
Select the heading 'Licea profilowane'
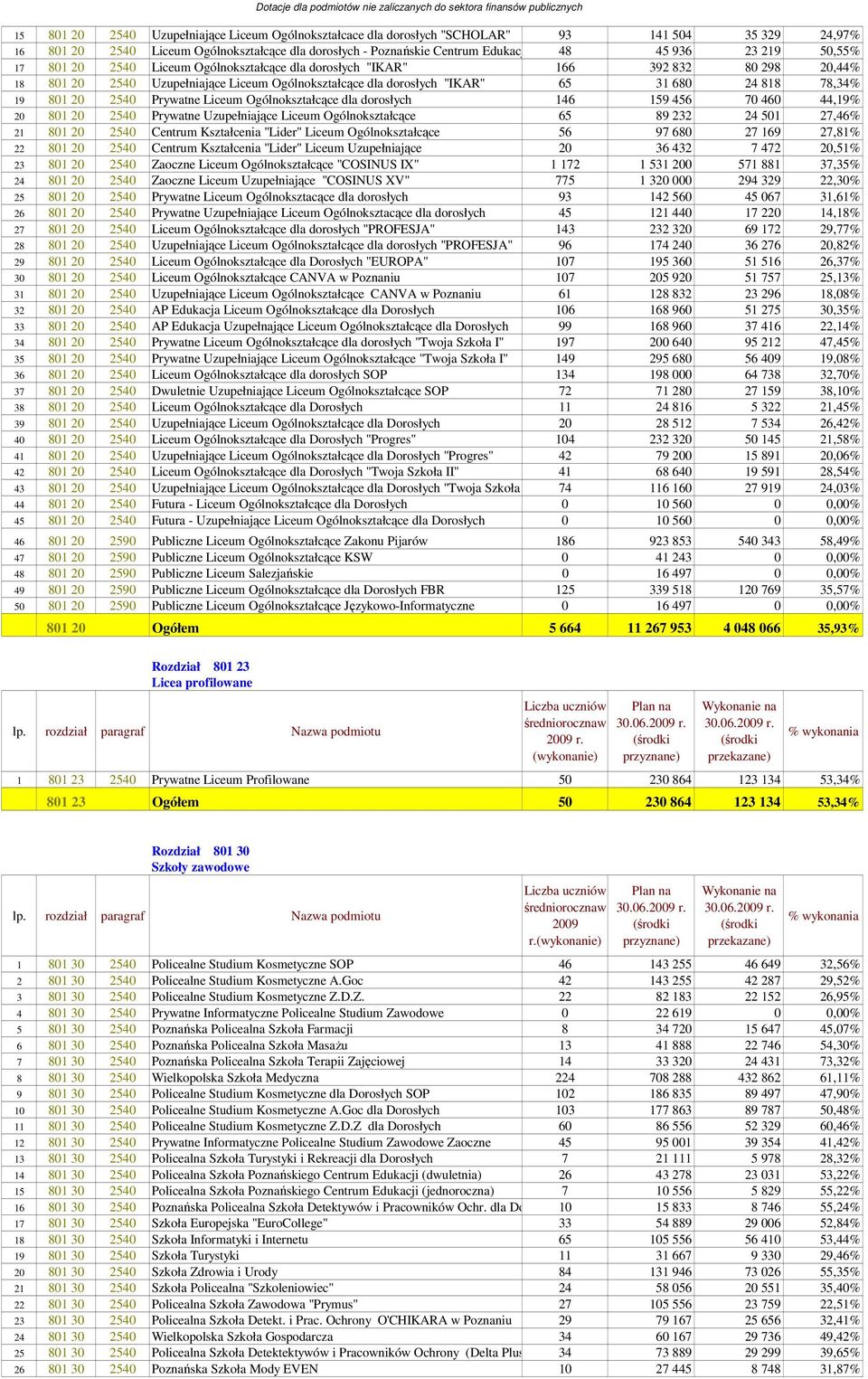[x=202, y=683]
